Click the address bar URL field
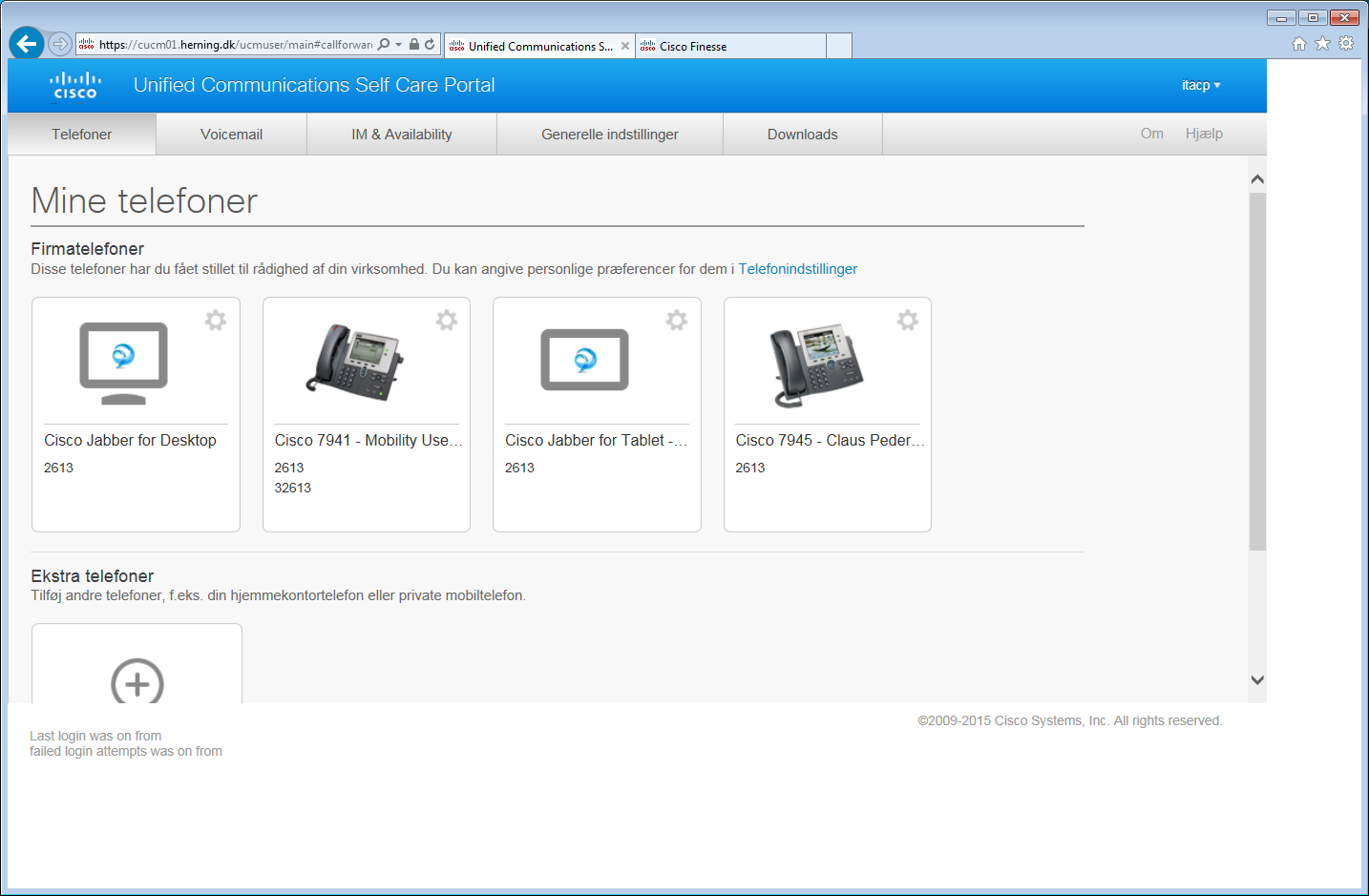 pos(235,44)
